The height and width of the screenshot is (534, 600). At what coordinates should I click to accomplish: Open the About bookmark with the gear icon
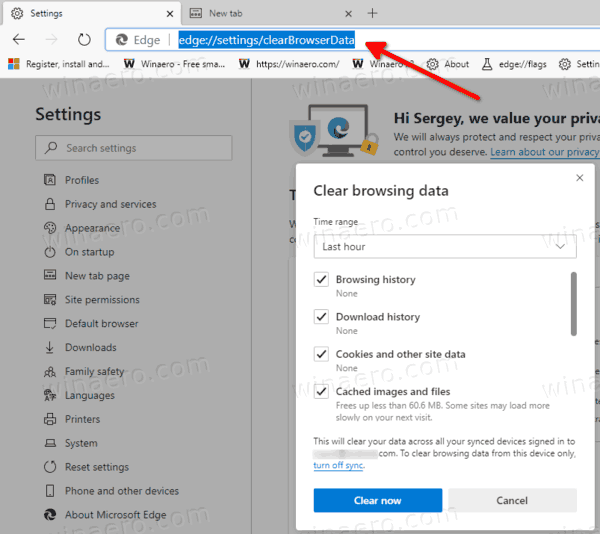pos(448,64)
